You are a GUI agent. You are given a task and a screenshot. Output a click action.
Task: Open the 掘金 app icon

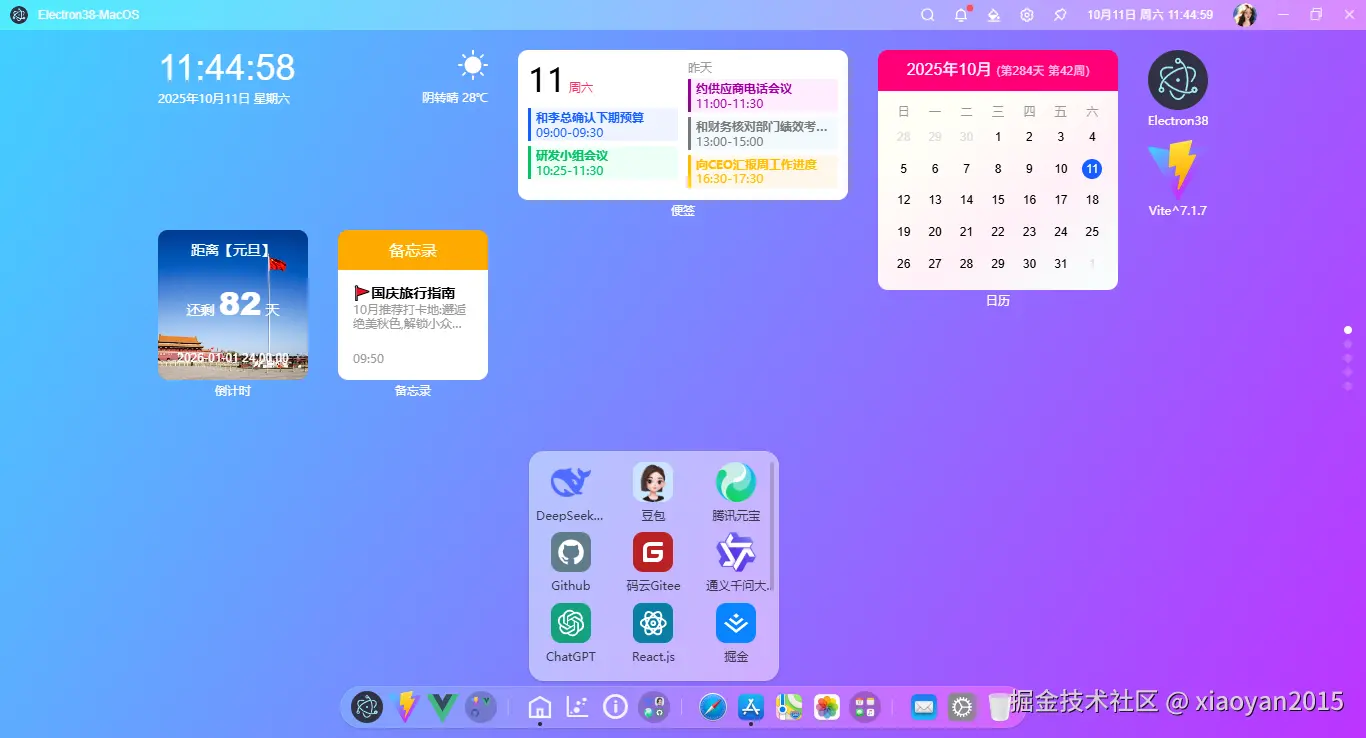click(736, 624)
